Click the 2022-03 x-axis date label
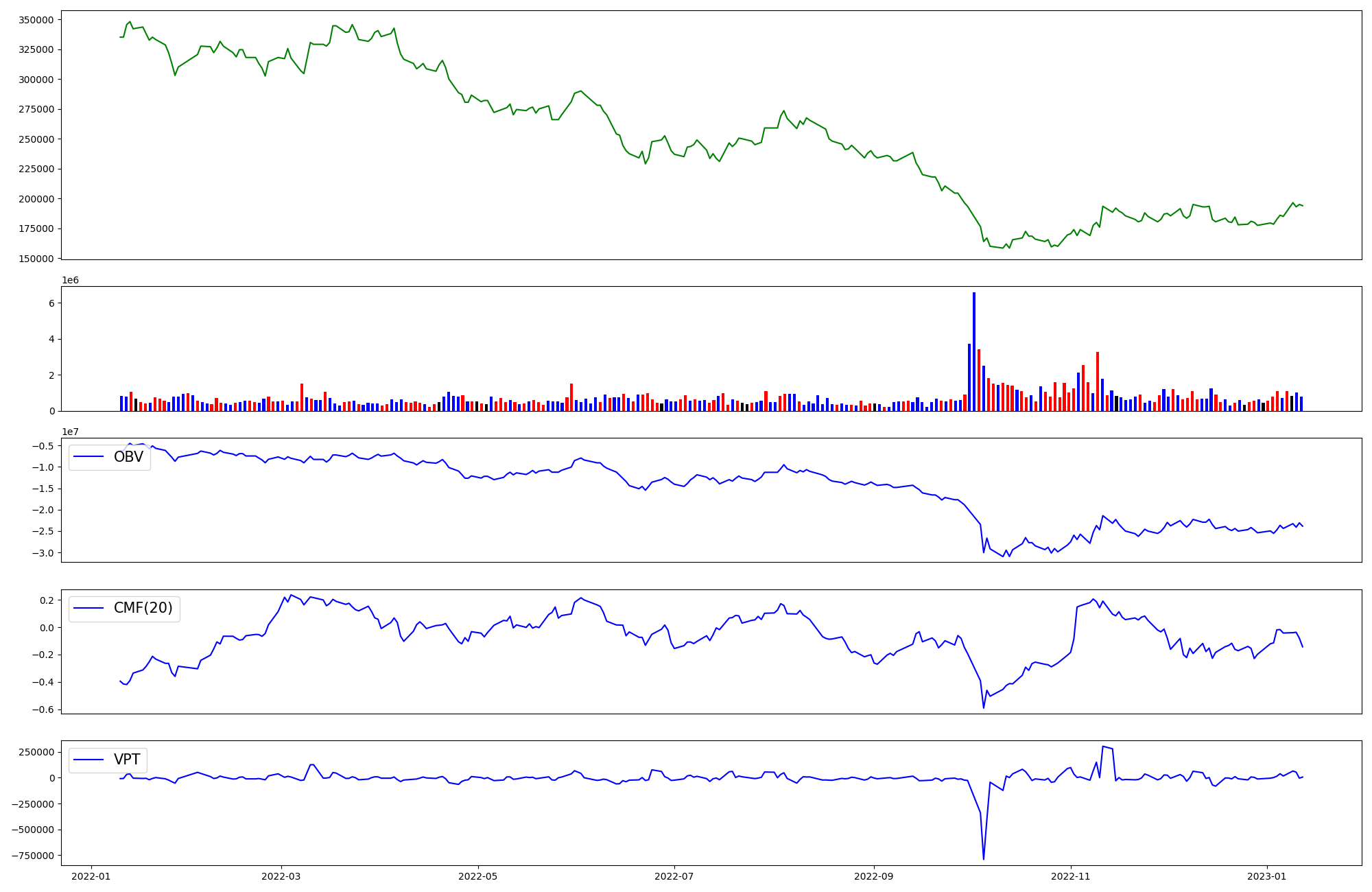The image size is (1372, 892). 281,876
